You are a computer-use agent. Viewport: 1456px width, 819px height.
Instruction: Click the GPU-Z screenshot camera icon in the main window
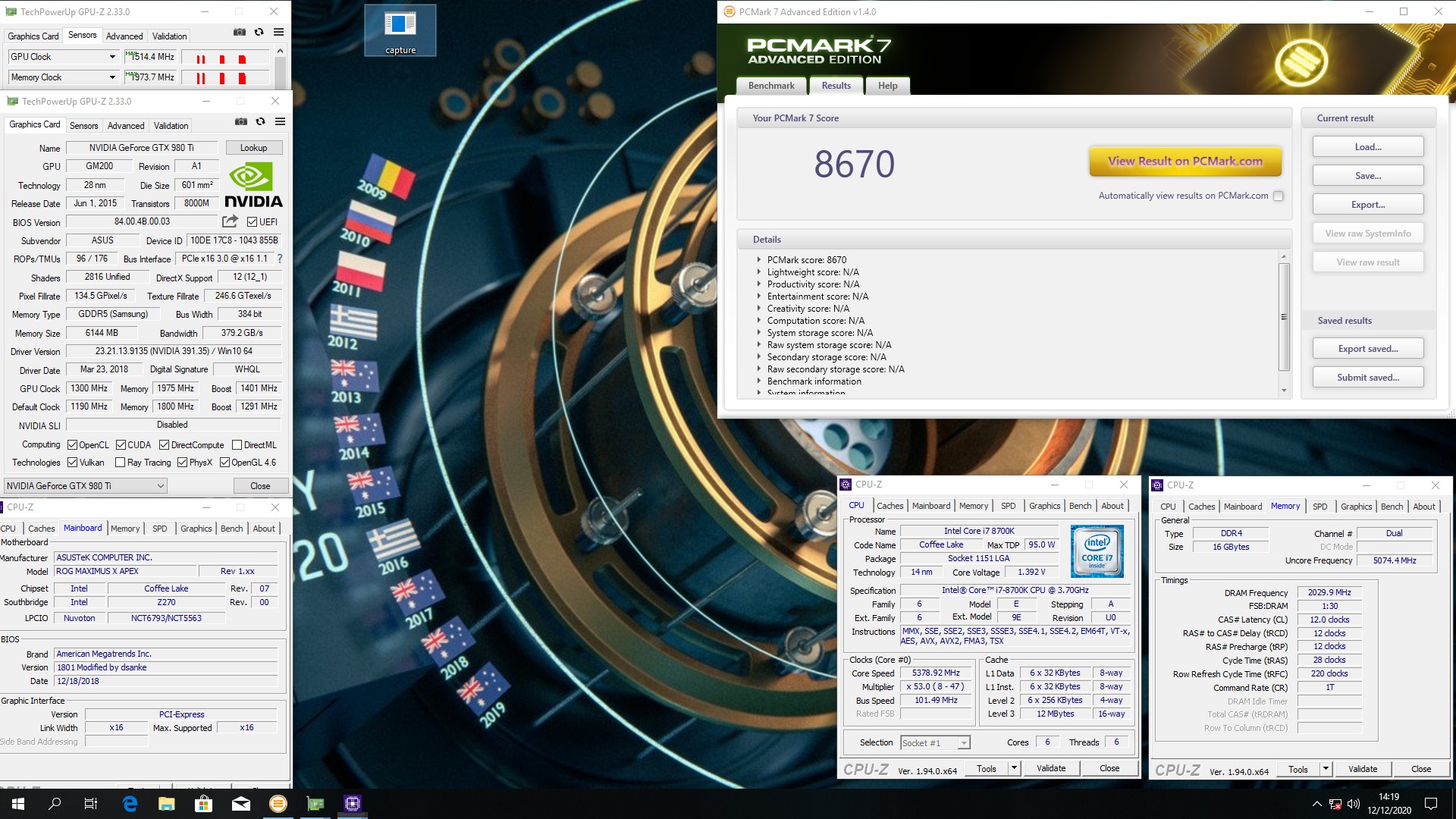coord(240,121)
